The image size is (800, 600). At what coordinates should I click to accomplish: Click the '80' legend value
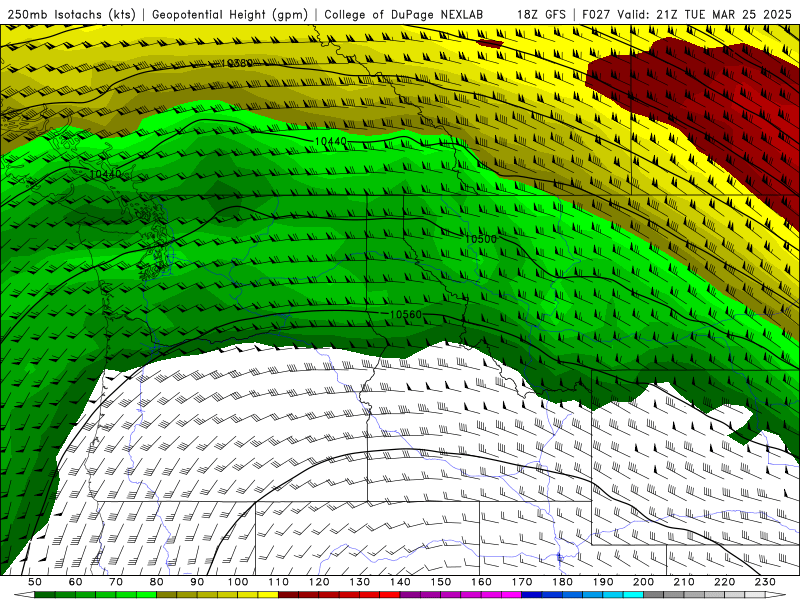[157, 582]
